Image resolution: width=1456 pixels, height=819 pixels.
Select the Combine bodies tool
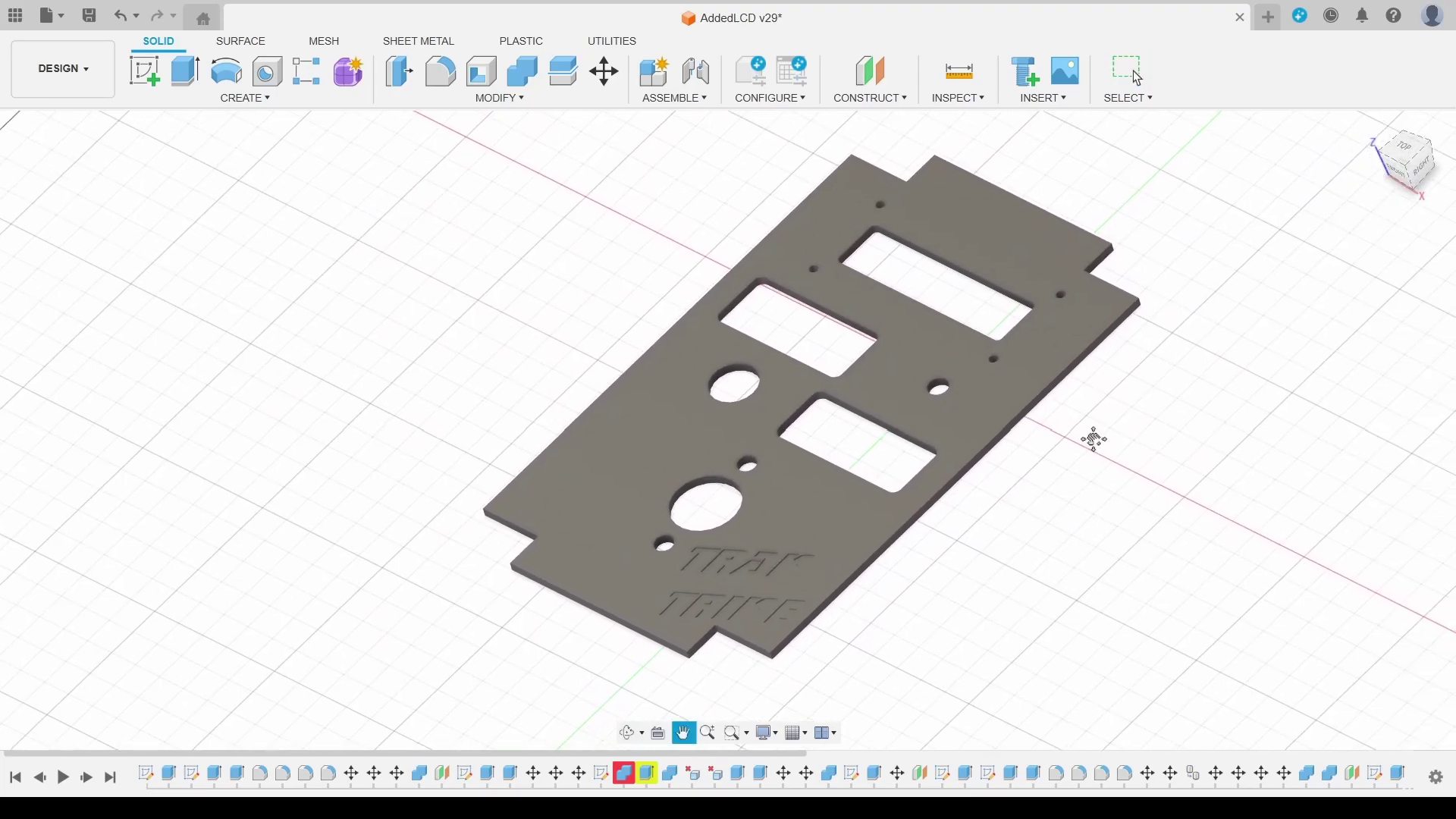coord(522,71)
